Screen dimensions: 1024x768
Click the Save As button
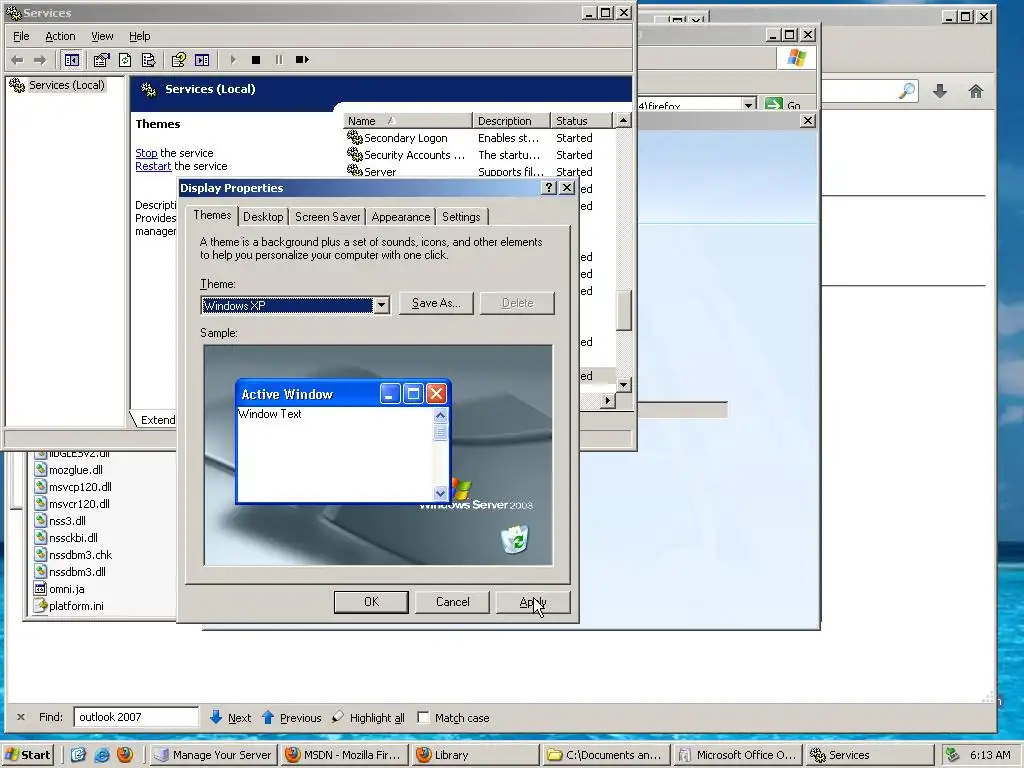point(436,303)
